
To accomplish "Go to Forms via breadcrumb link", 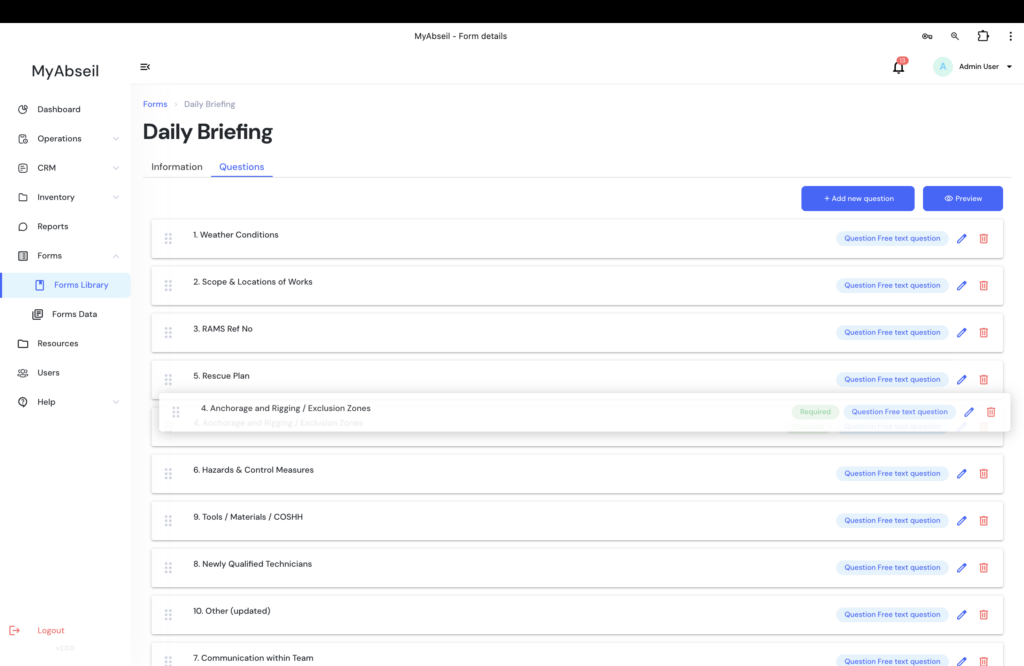I will tap(155, 104).
